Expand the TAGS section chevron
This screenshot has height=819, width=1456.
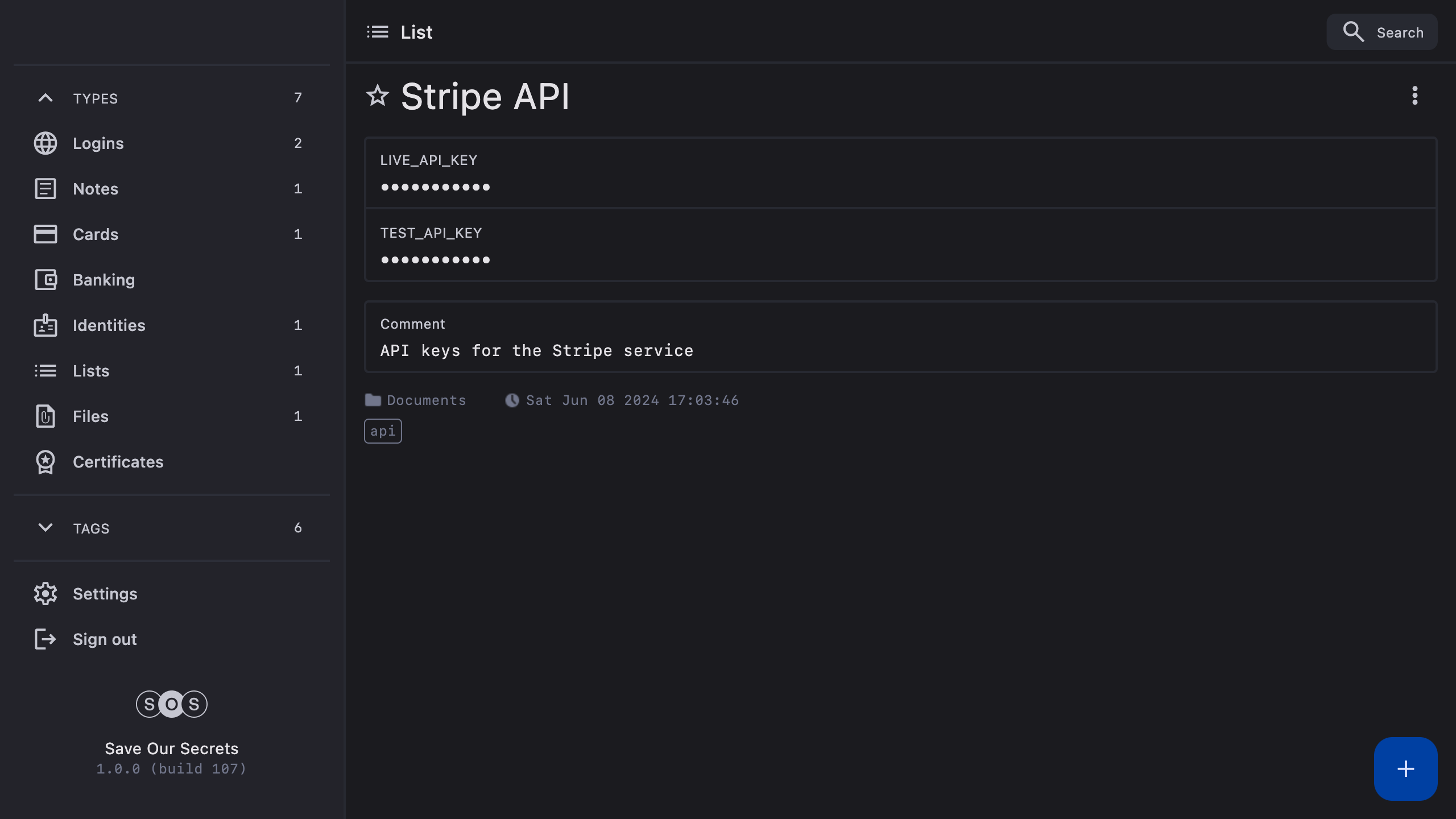[45, 528]
